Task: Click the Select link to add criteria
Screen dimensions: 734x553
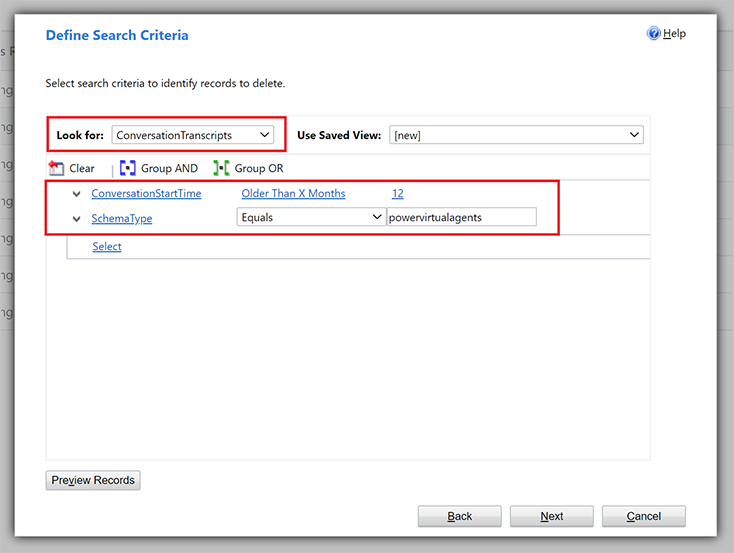Action: tap(107, 246)
